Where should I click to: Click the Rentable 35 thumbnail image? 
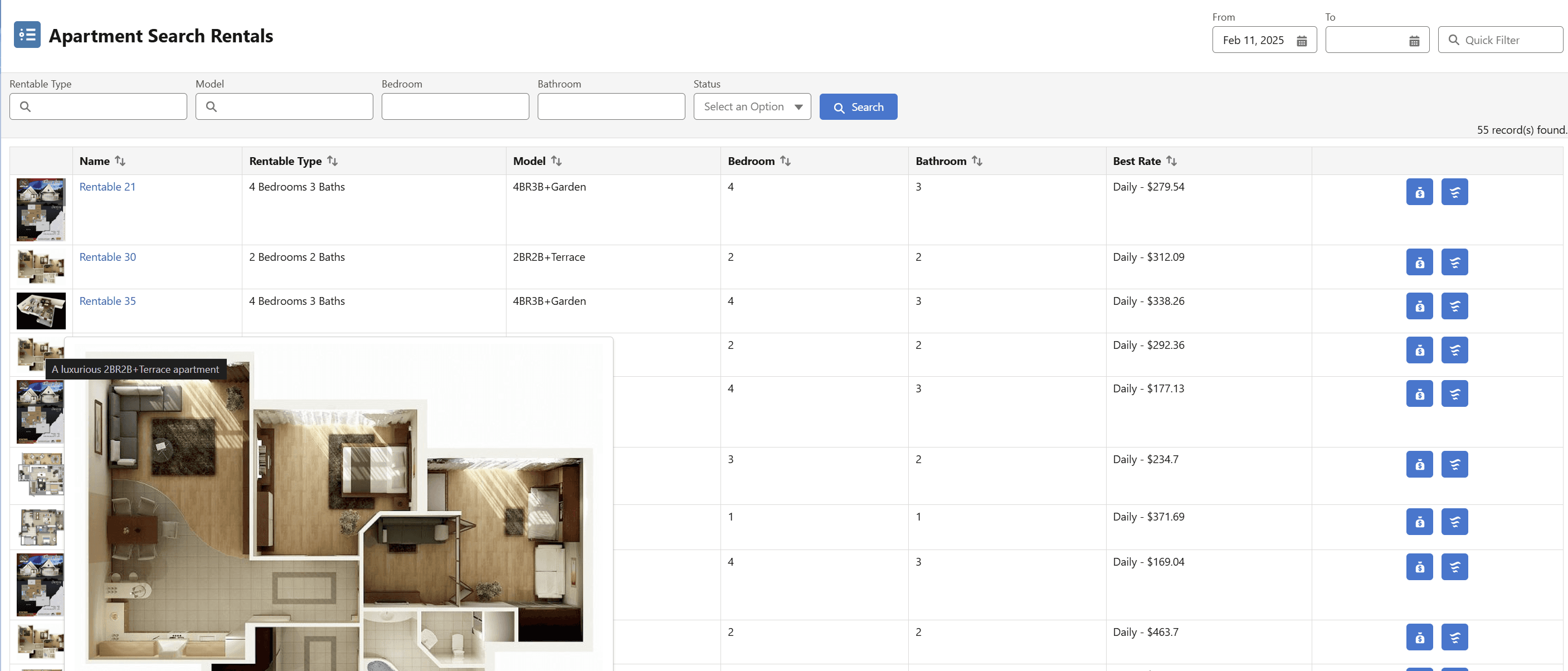tap(41, 310)
